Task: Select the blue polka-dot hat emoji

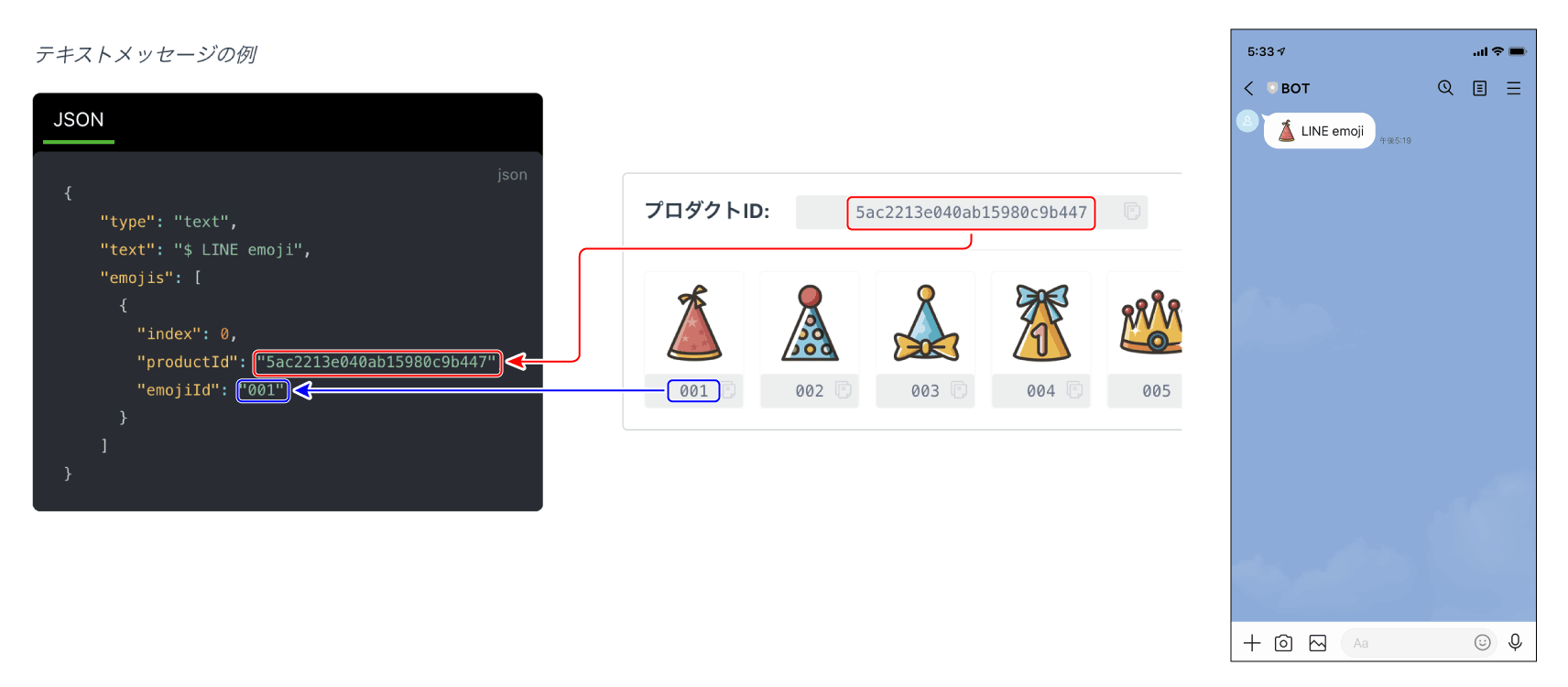Action: pyautogui.click(x=810, y=323)
